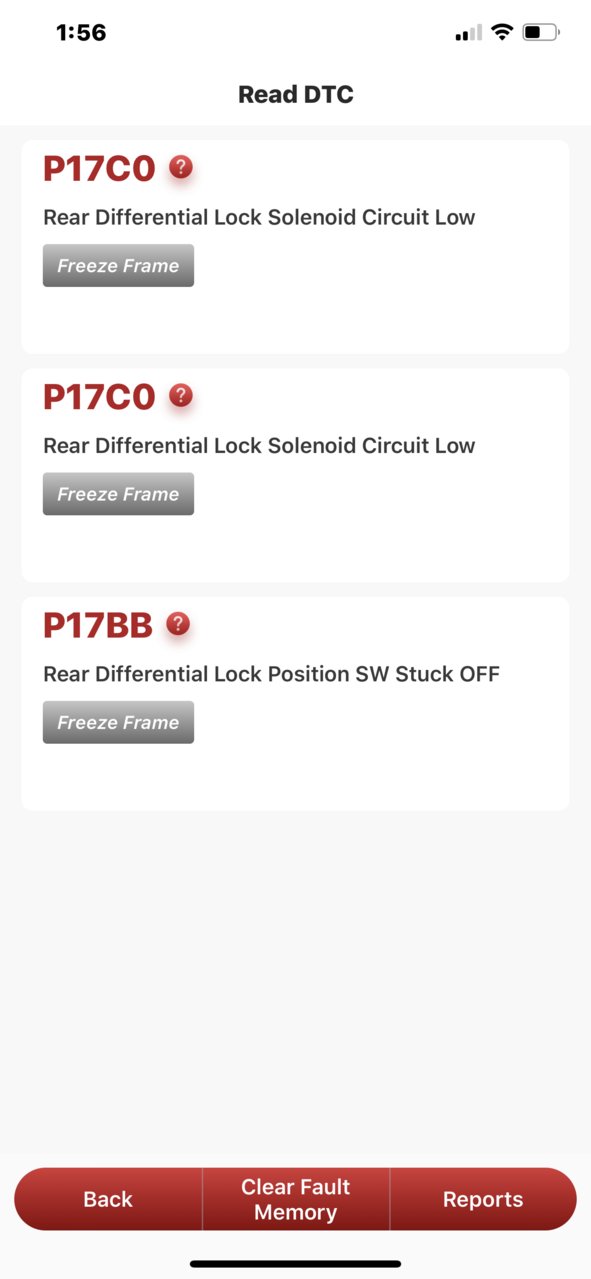Image resolution: width=591 pixels, height=1279 pixels.
Task: Clear Fault Memory
Action: 296,1199
